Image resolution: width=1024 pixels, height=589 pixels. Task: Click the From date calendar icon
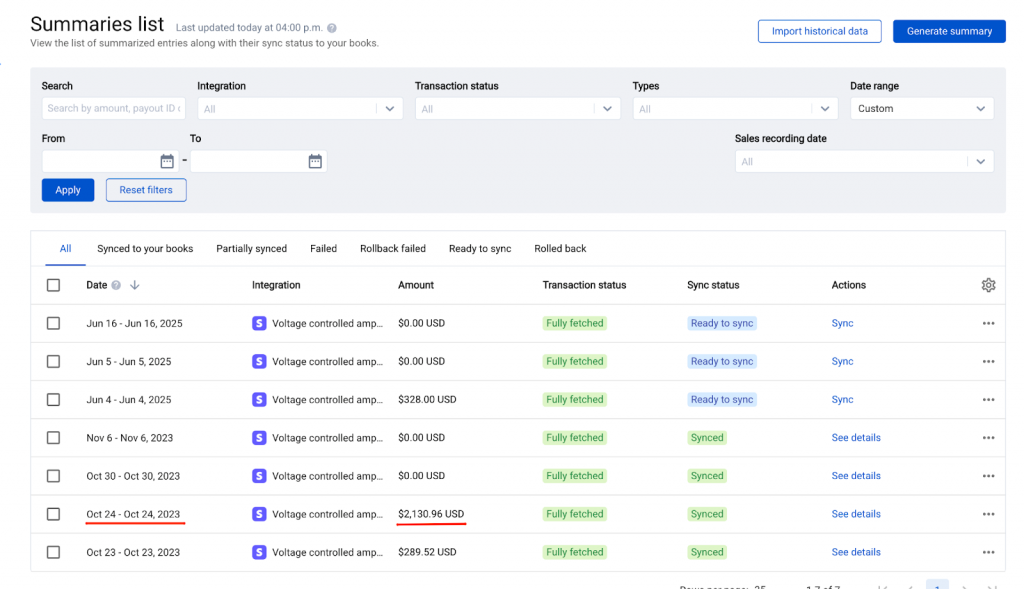click(167, 161)
